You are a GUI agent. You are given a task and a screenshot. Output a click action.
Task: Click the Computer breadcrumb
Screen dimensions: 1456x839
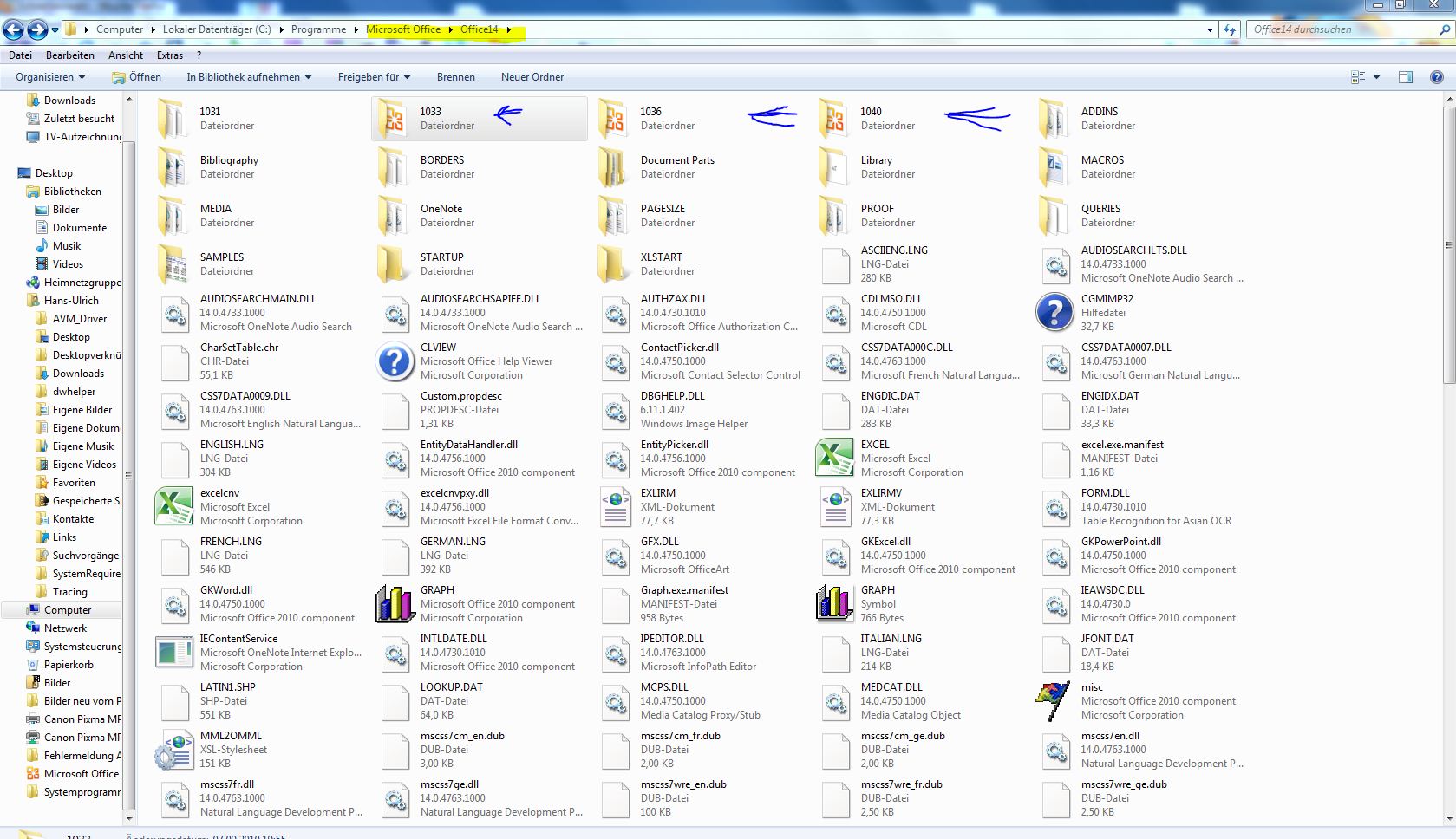tap(120, 29)
